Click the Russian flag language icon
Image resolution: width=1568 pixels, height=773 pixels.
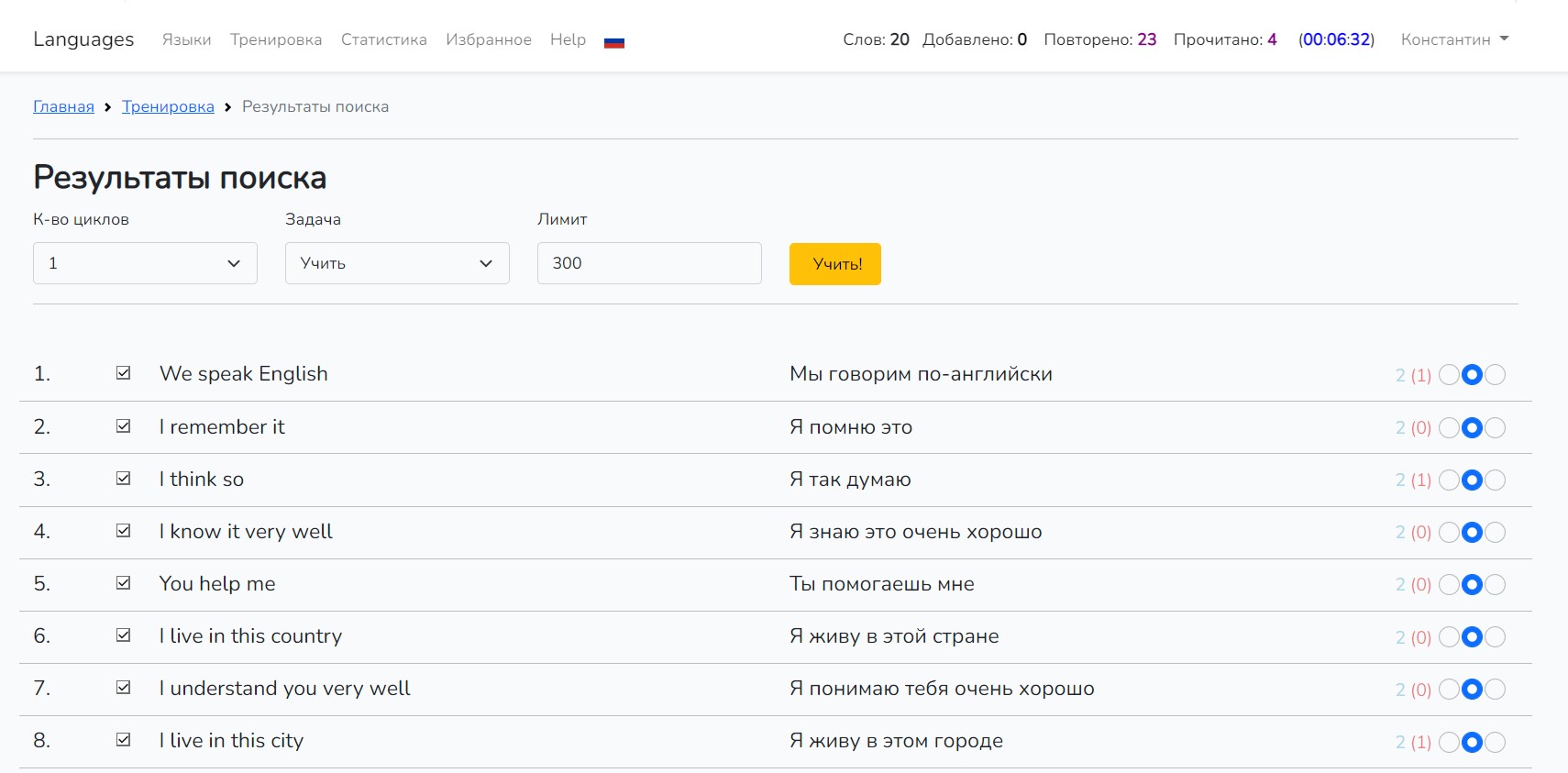(614, 41)
